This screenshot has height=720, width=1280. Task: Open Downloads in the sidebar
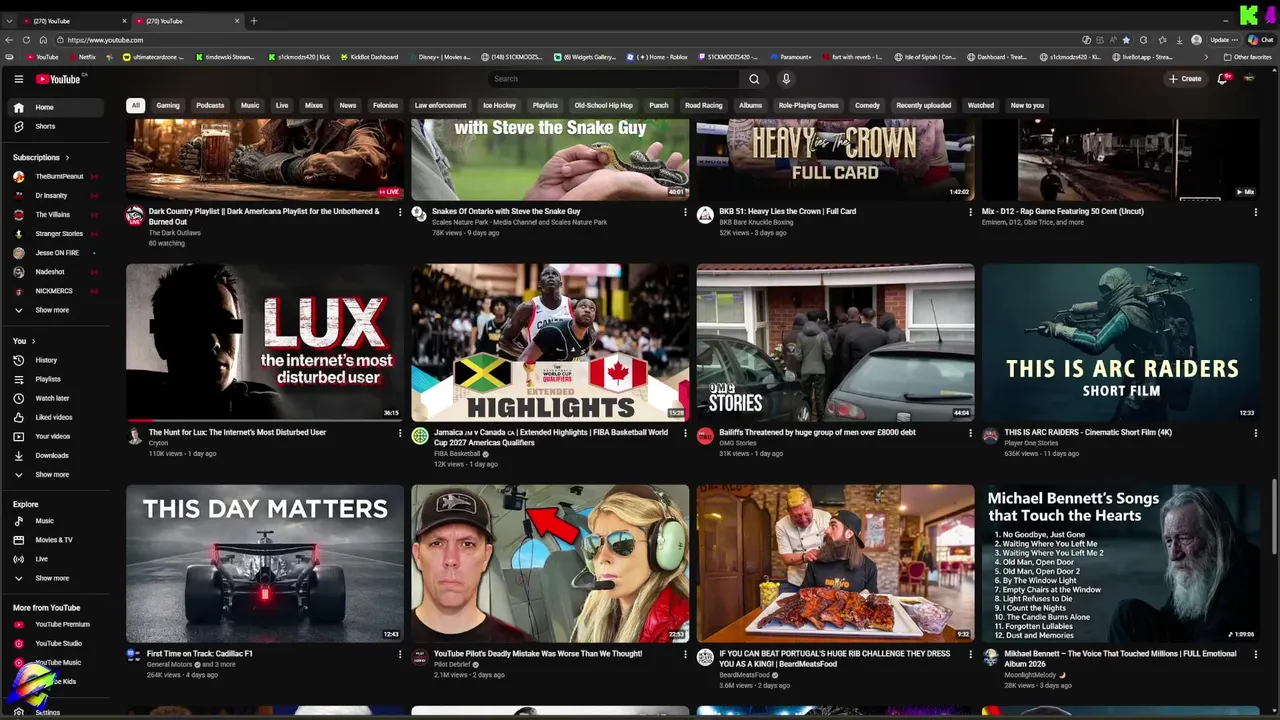(x=56, y=455)
